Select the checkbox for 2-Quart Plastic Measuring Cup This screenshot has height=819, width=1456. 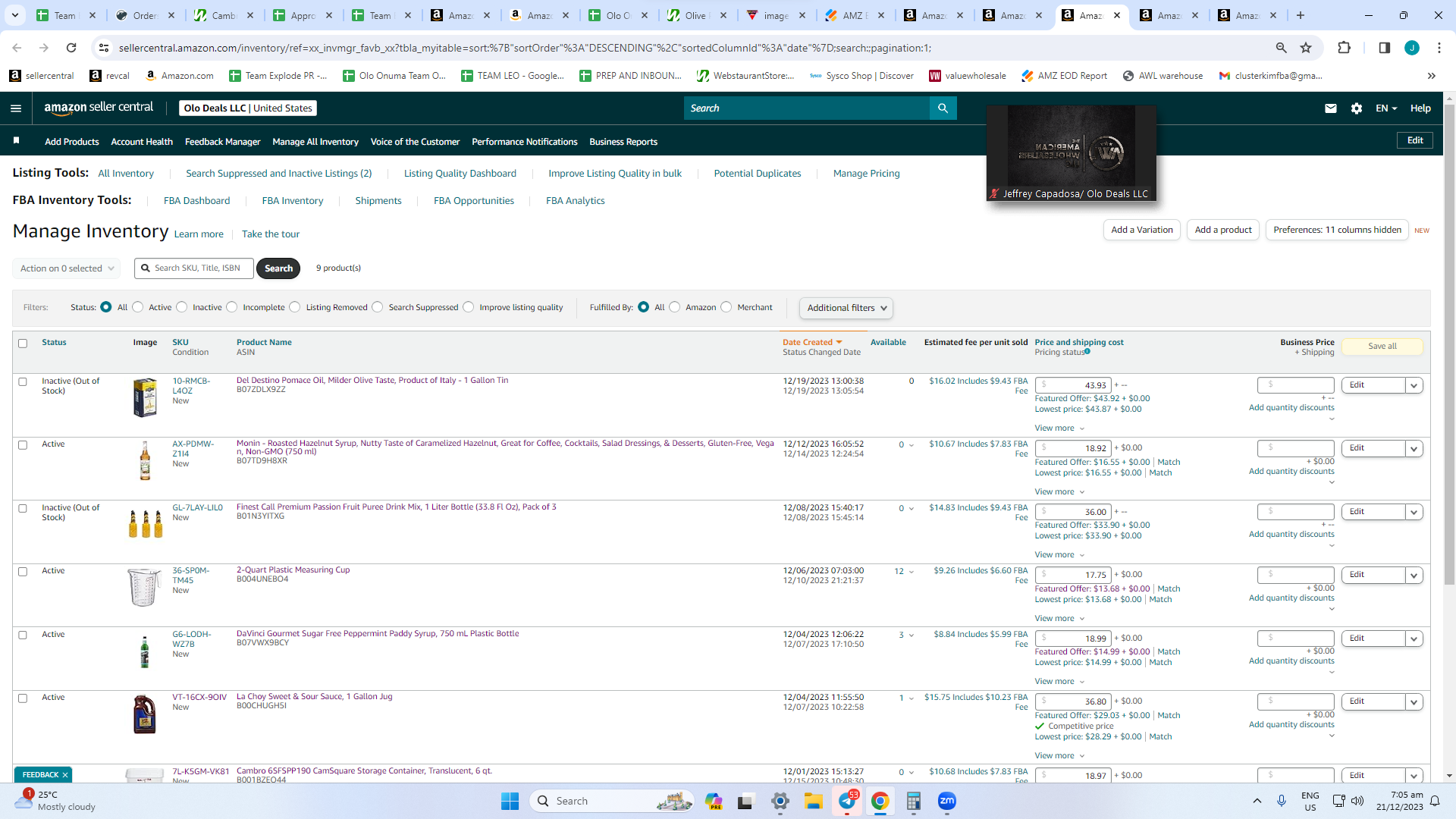coord(23,572)
